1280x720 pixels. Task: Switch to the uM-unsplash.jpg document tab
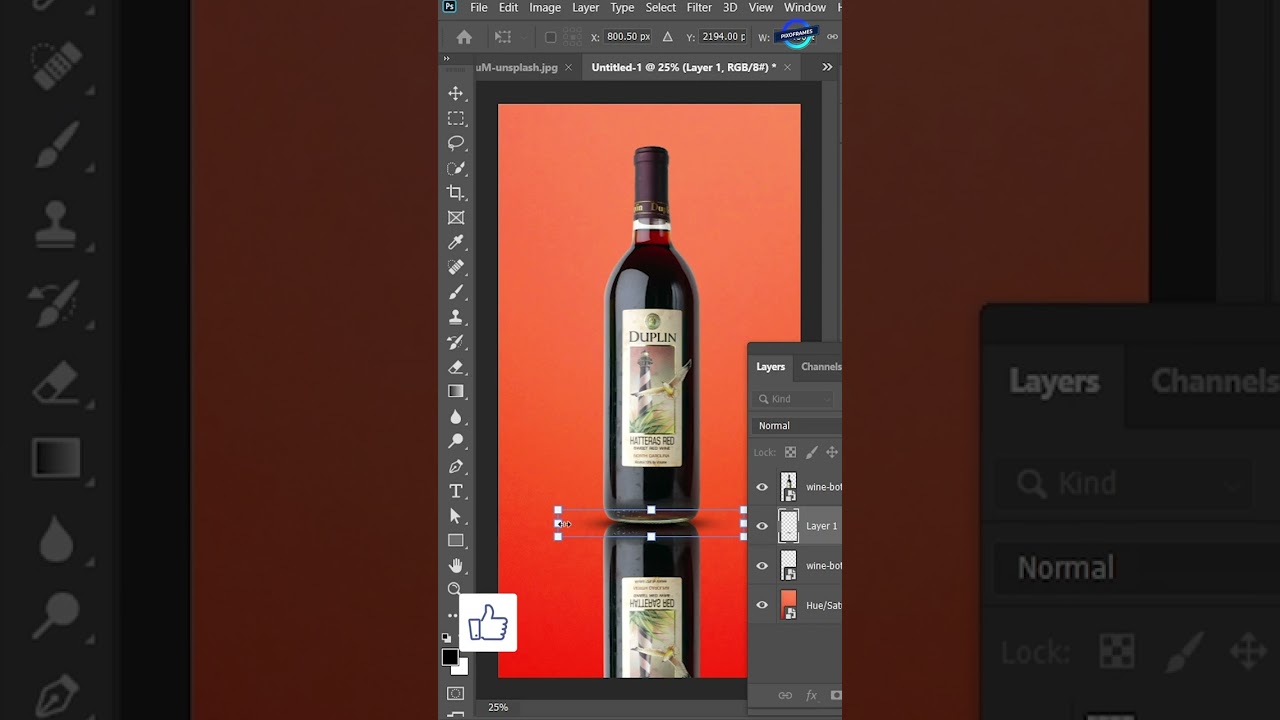tap(517, 67)
